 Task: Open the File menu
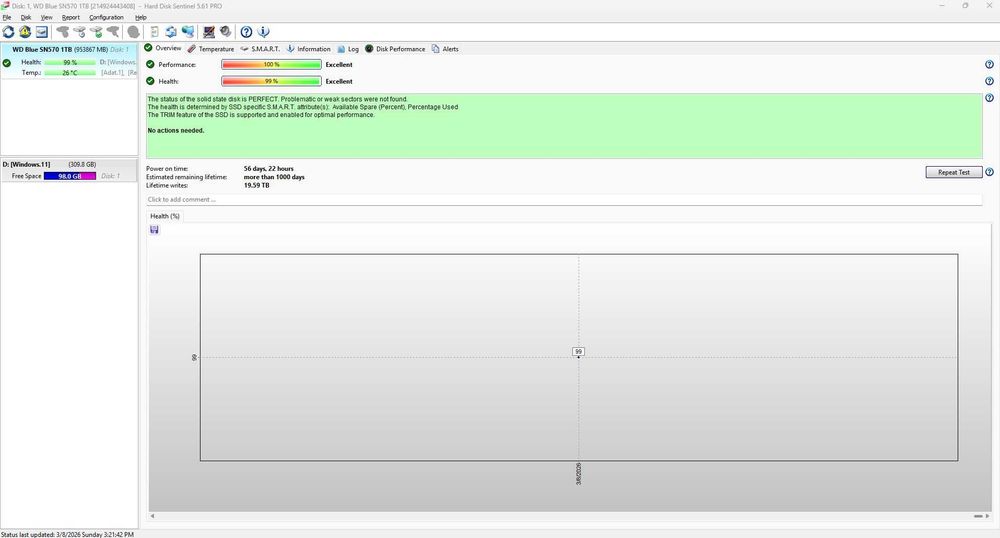7,17
